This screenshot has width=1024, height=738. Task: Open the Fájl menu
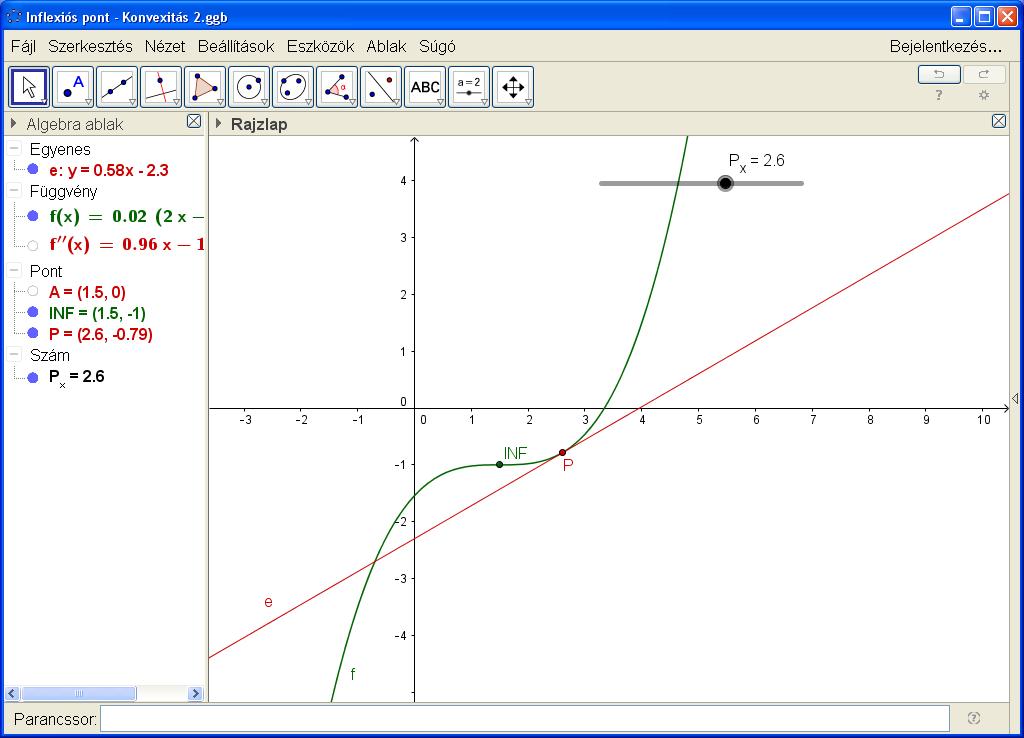click(24, 46)
